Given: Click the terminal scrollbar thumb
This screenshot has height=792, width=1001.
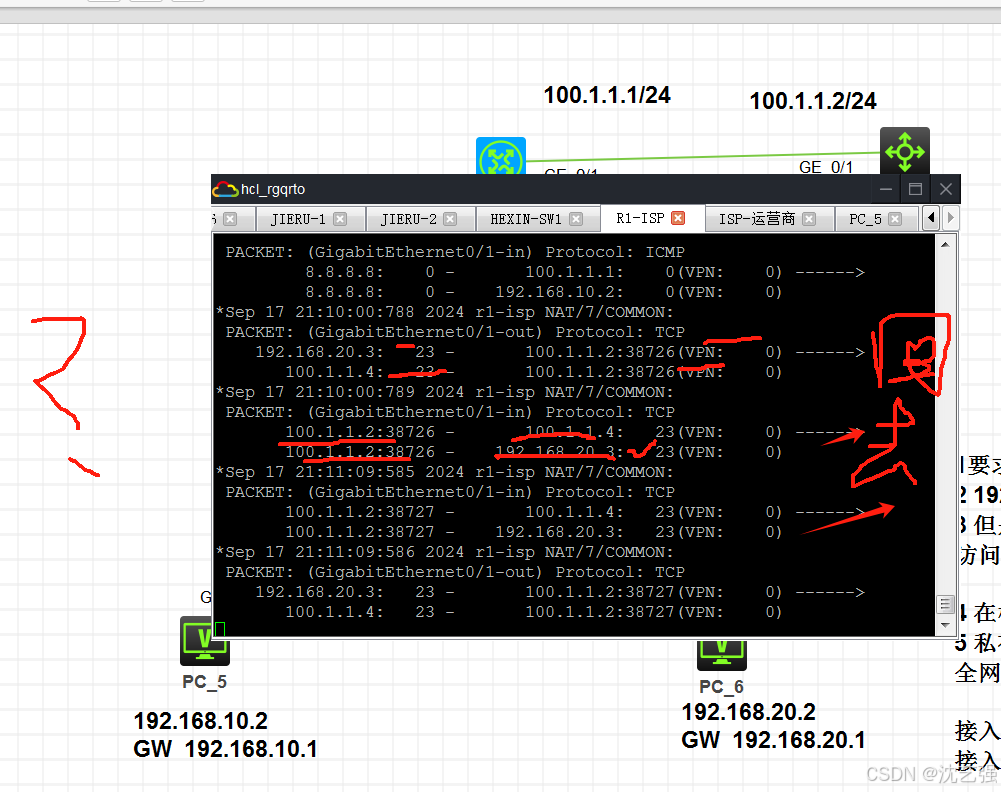Looking at the screenshot, I should point(945,604).
